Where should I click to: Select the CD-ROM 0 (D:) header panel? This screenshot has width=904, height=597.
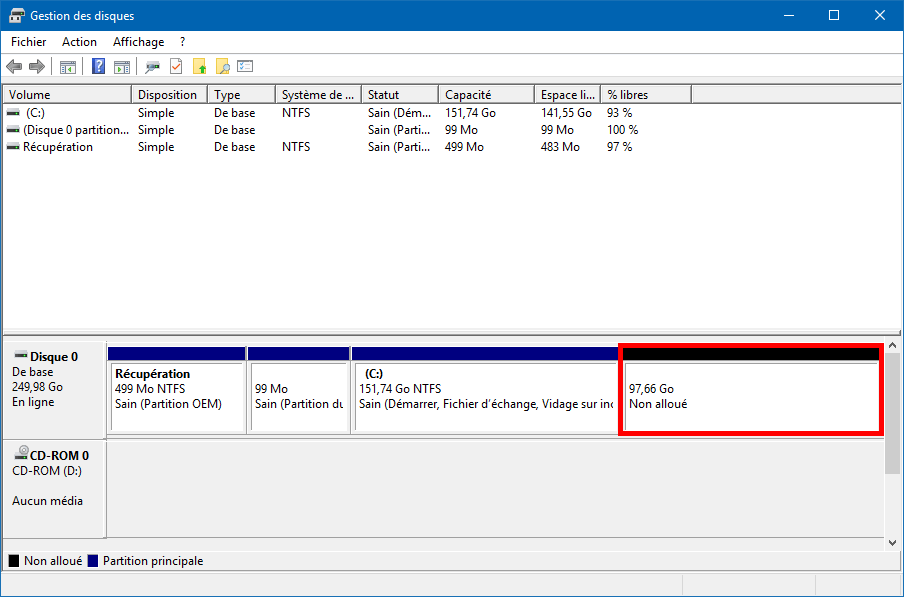point(54,489)
